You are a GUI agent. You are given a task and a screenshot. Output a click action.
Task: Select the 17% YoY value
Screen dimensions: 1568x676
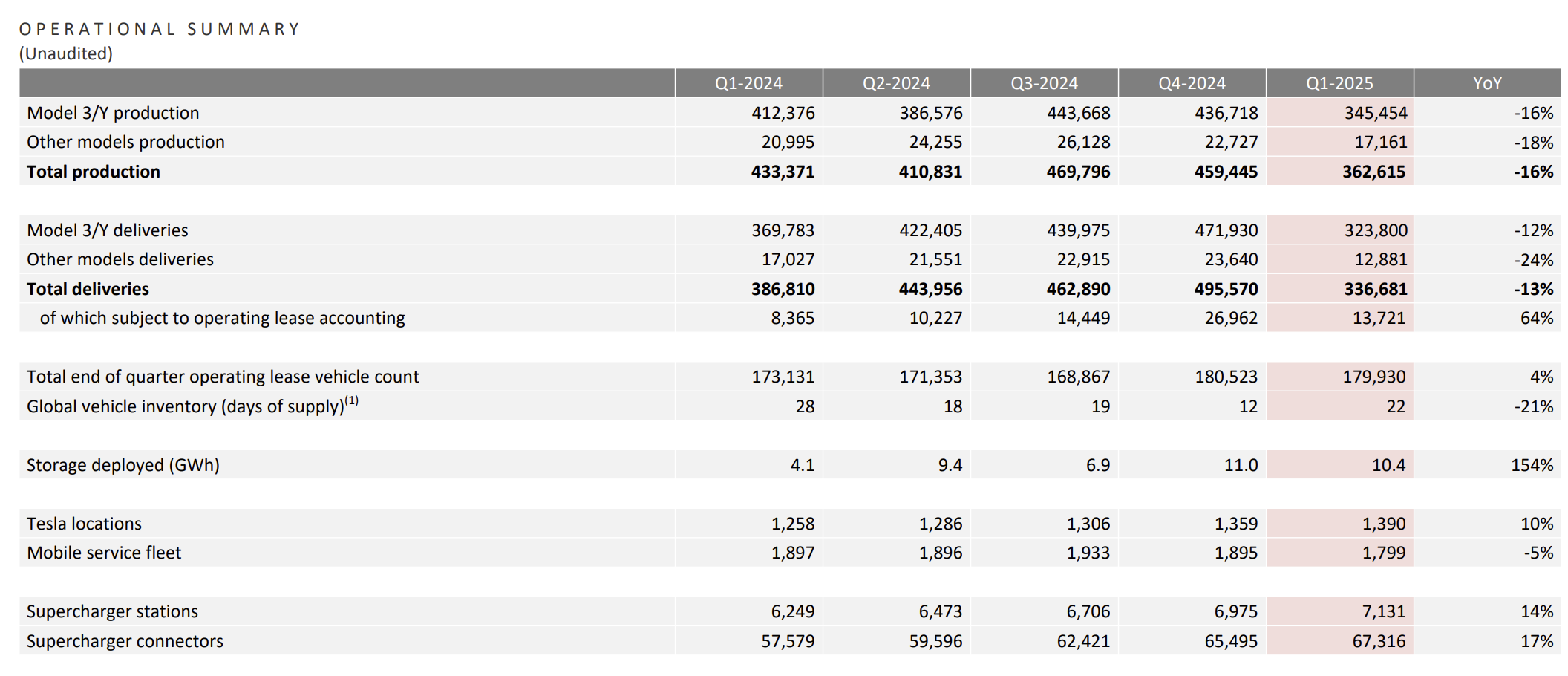(1537, 641)
